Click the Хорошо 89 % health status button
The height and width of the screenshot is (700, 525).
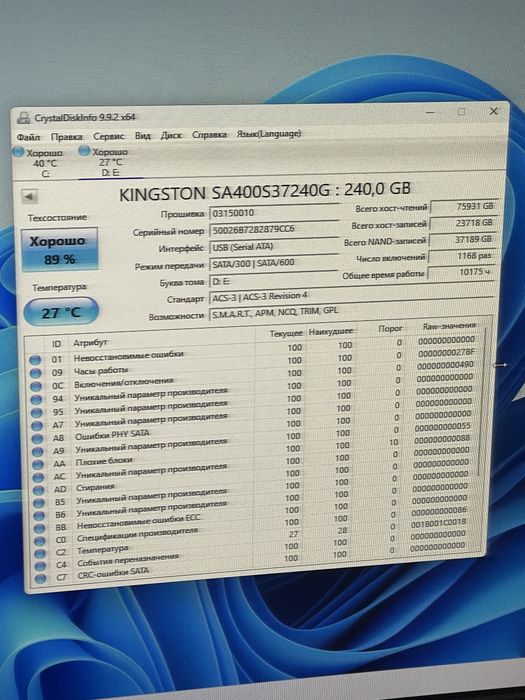[x=59, y=250]
